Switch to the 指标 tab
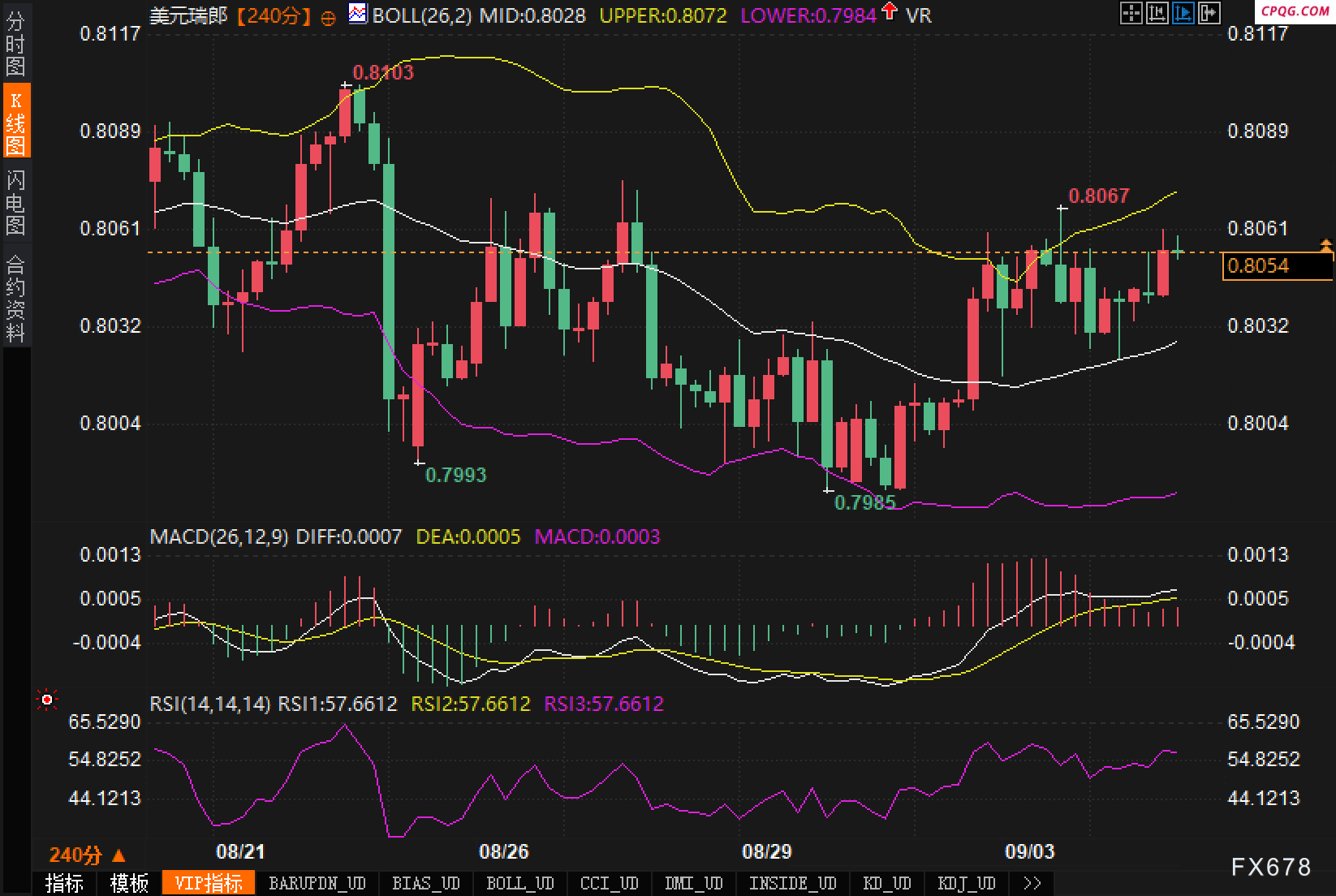This screenshot has height=896, width=1336. pyautogui.click(x=64, y=883)
